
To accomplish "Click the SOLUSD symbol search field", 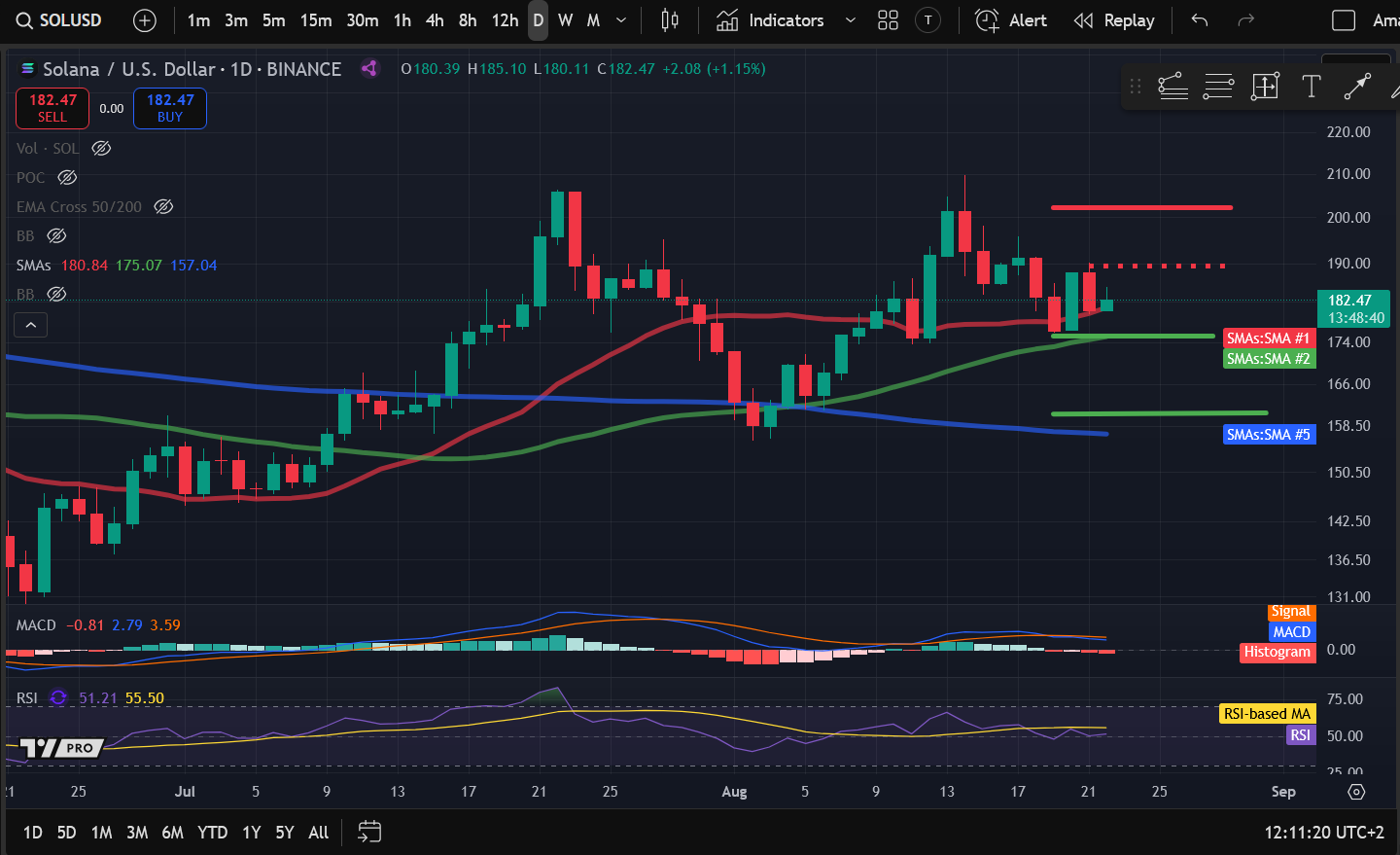I will pos(59,20).
